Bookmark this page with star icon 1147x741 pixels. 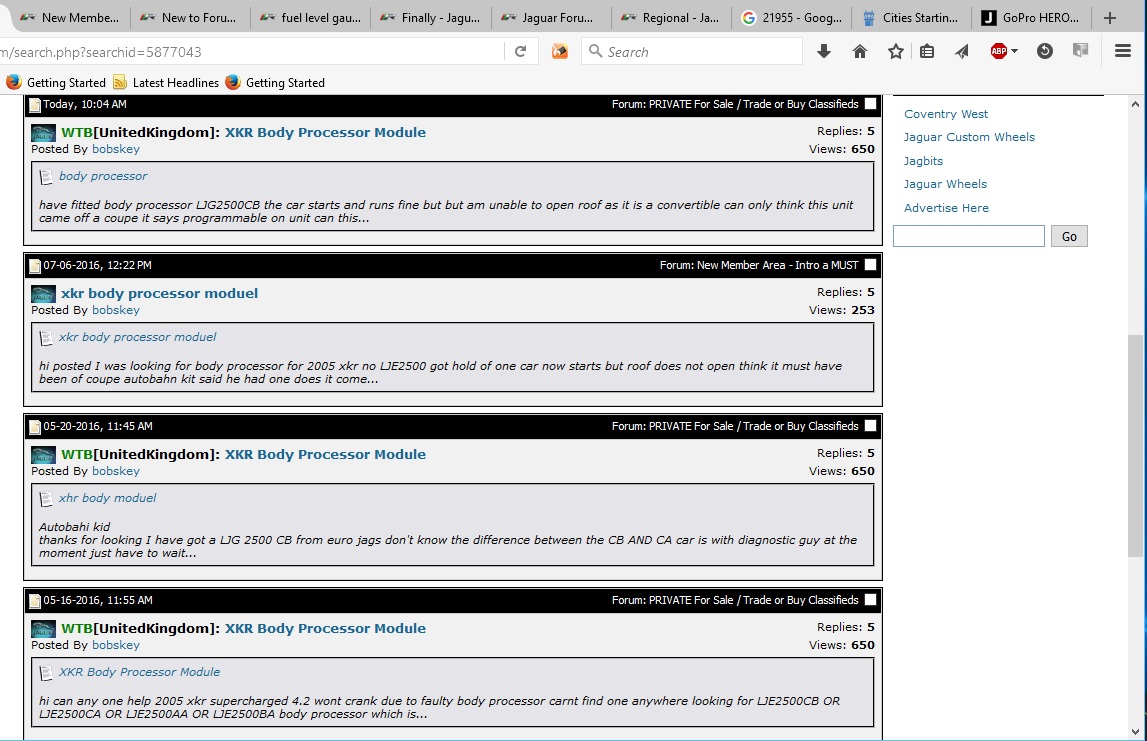[x=896, y=52]
